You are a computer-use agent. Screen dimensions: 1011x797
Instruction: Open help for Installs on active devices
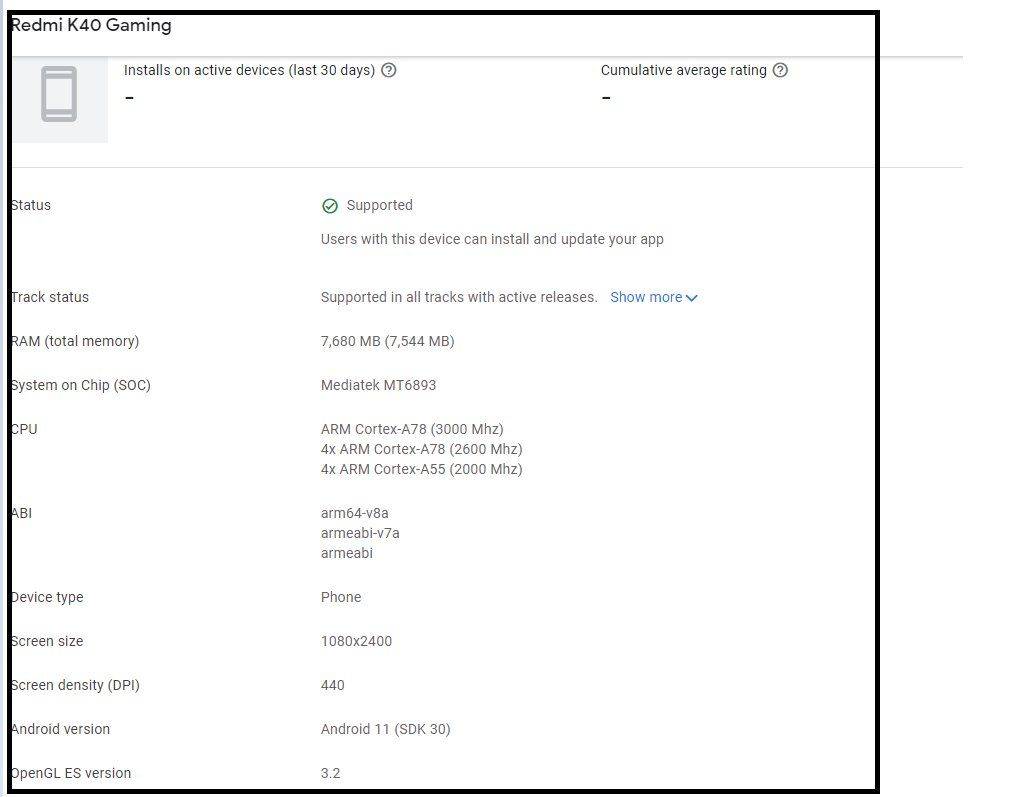pyautogui.click(x=389, y=70)
